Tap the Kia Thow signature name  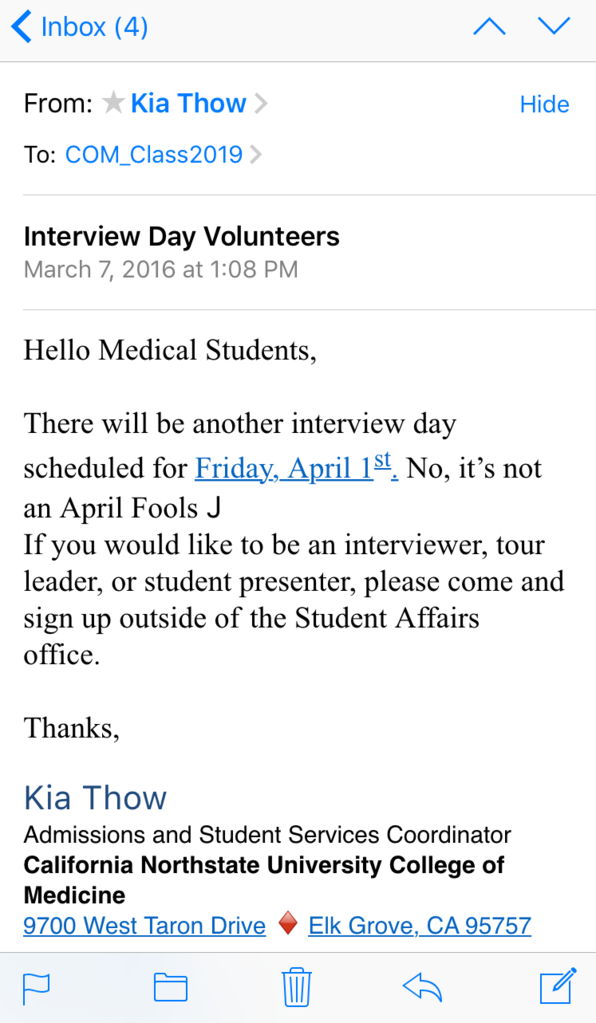95,797
